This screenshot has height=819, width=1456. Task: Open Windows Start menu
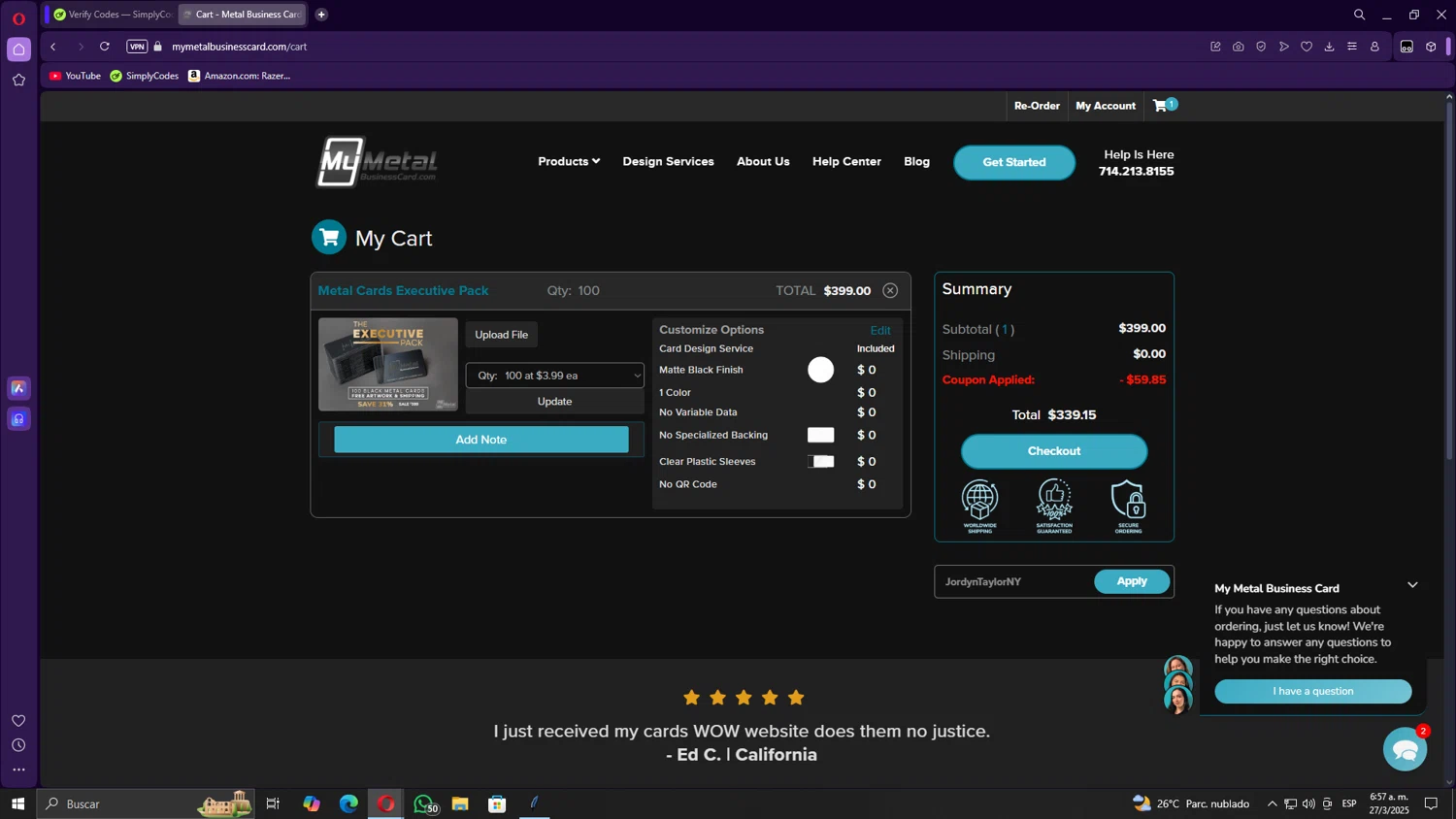coord(17,803)
